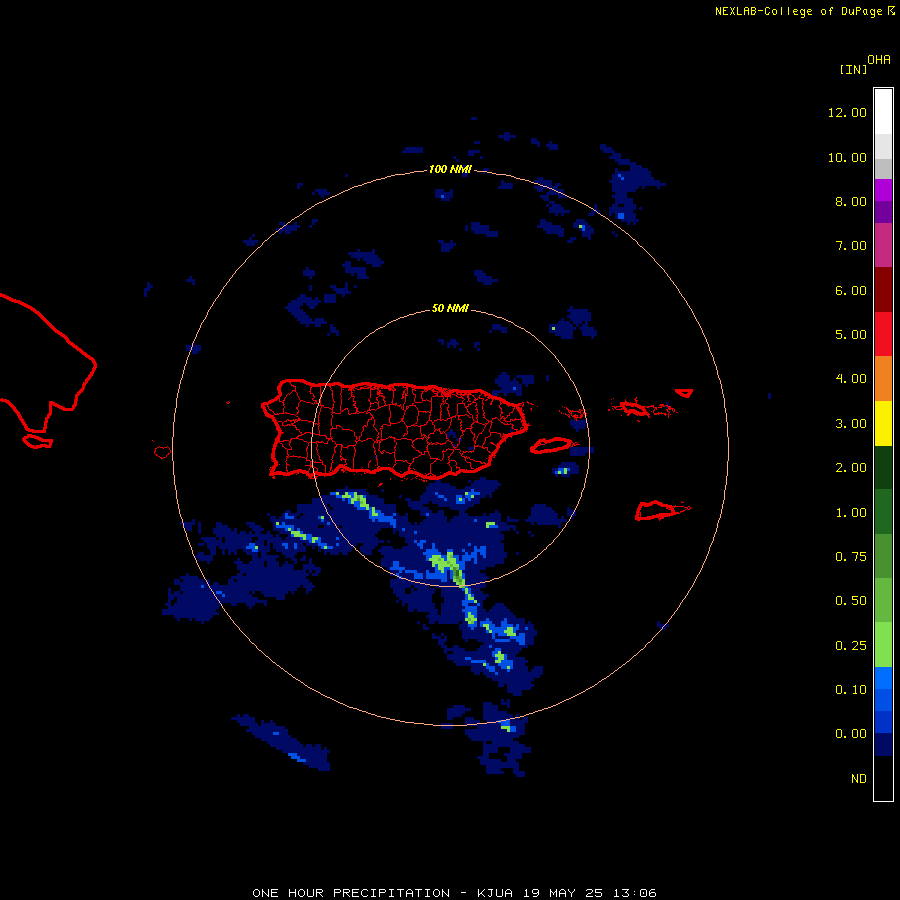Click the One Hour Precipitation KJUA caption

[454, 893]
